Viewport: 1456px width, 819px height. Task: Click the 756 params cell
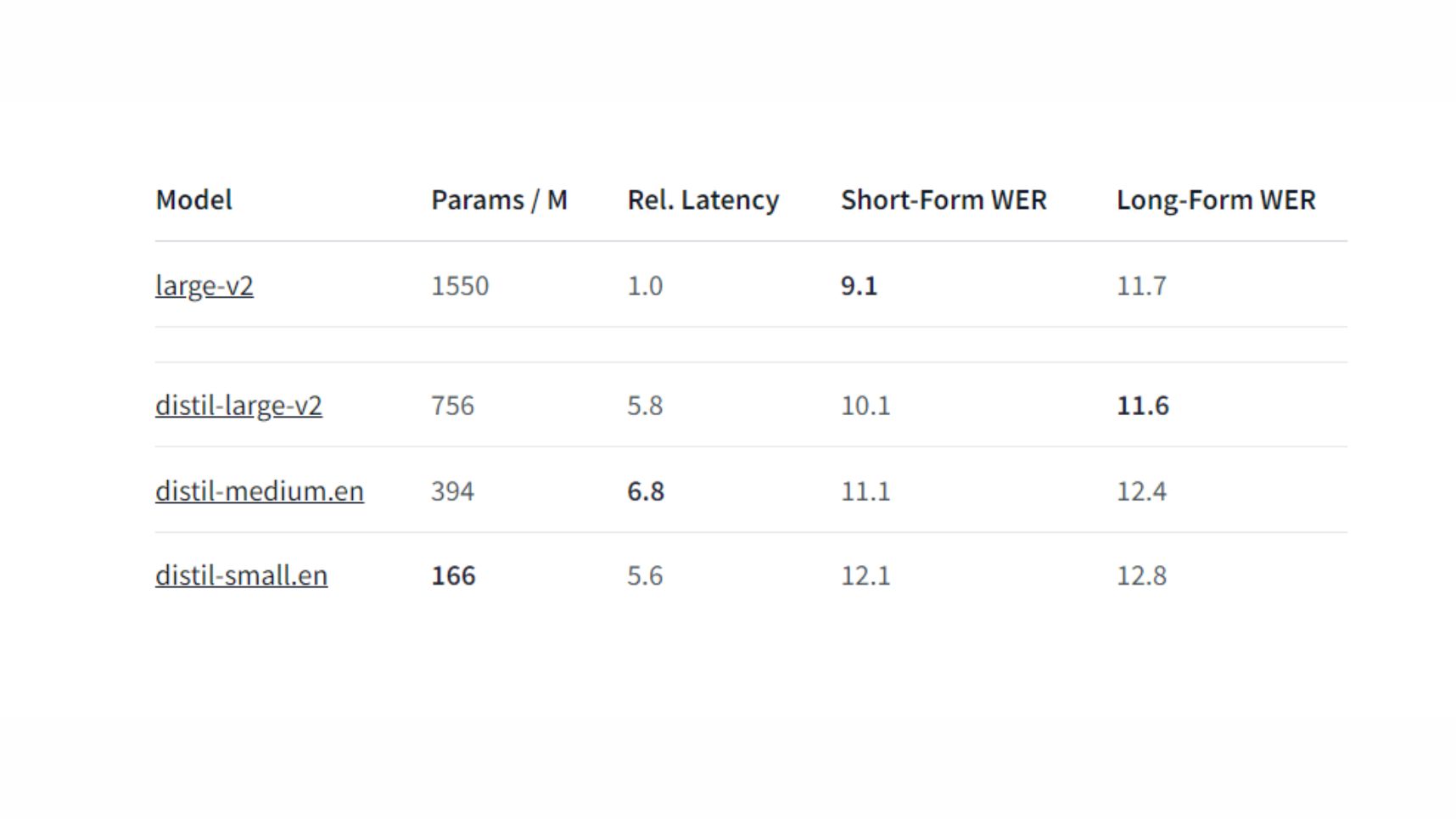pyautogui.click(x=452, y=406)
